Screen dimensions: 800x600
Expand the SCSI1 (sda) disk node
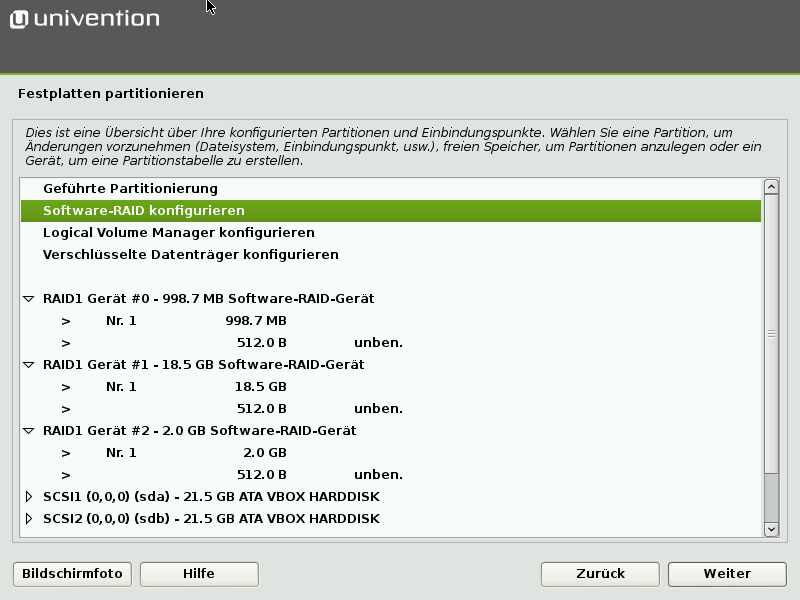coord(29,496)
